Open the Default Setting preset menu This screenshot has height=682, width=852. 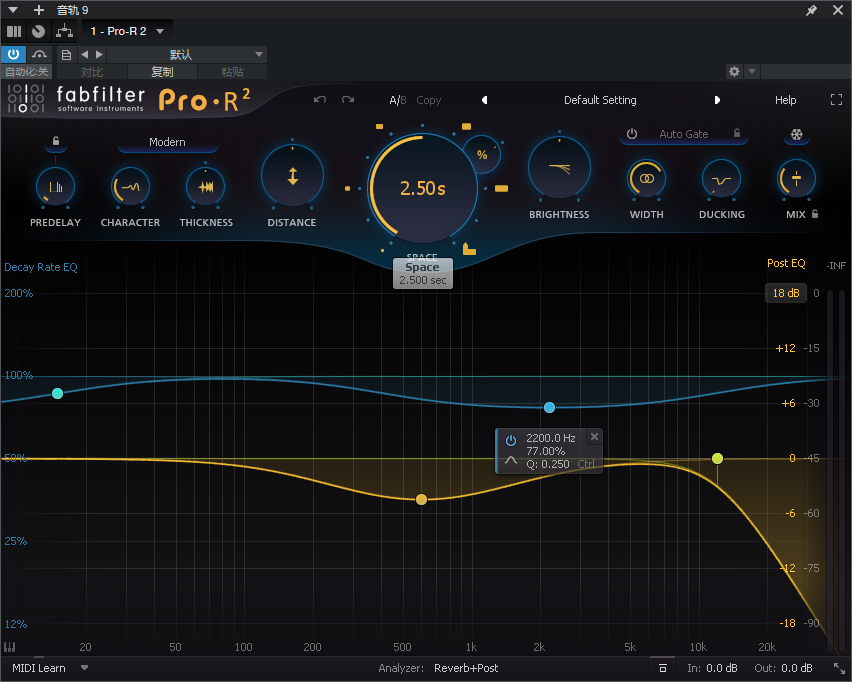pos(600,100)
